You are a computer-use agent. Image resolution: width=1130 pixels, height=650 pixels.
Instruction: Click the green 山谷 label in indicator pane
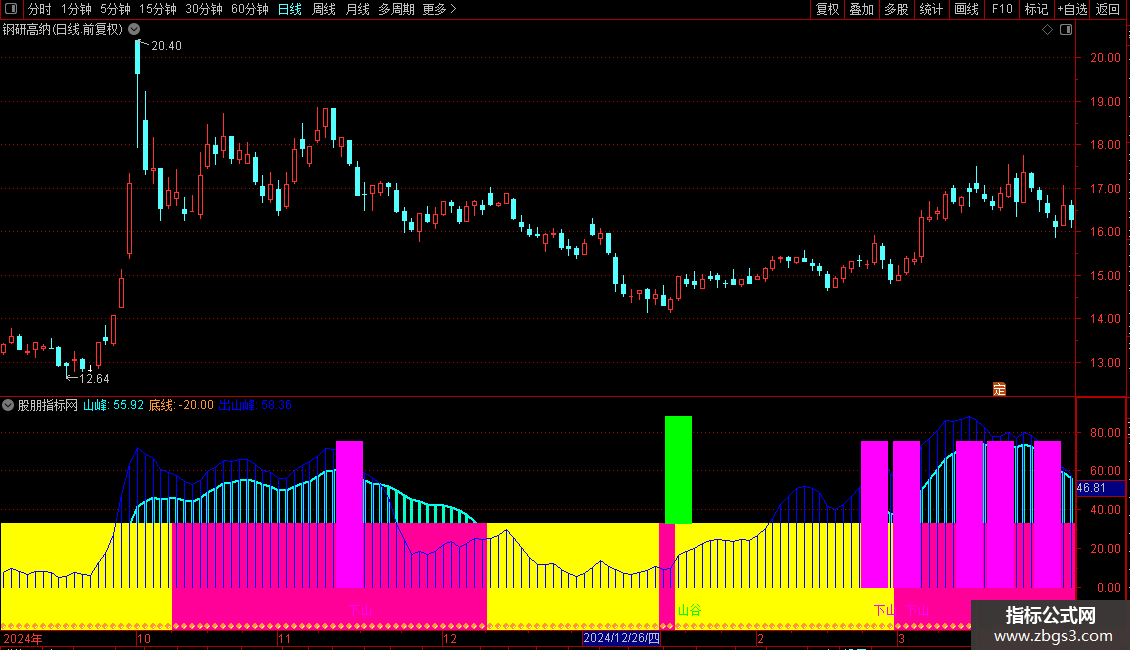click(690, 610)
